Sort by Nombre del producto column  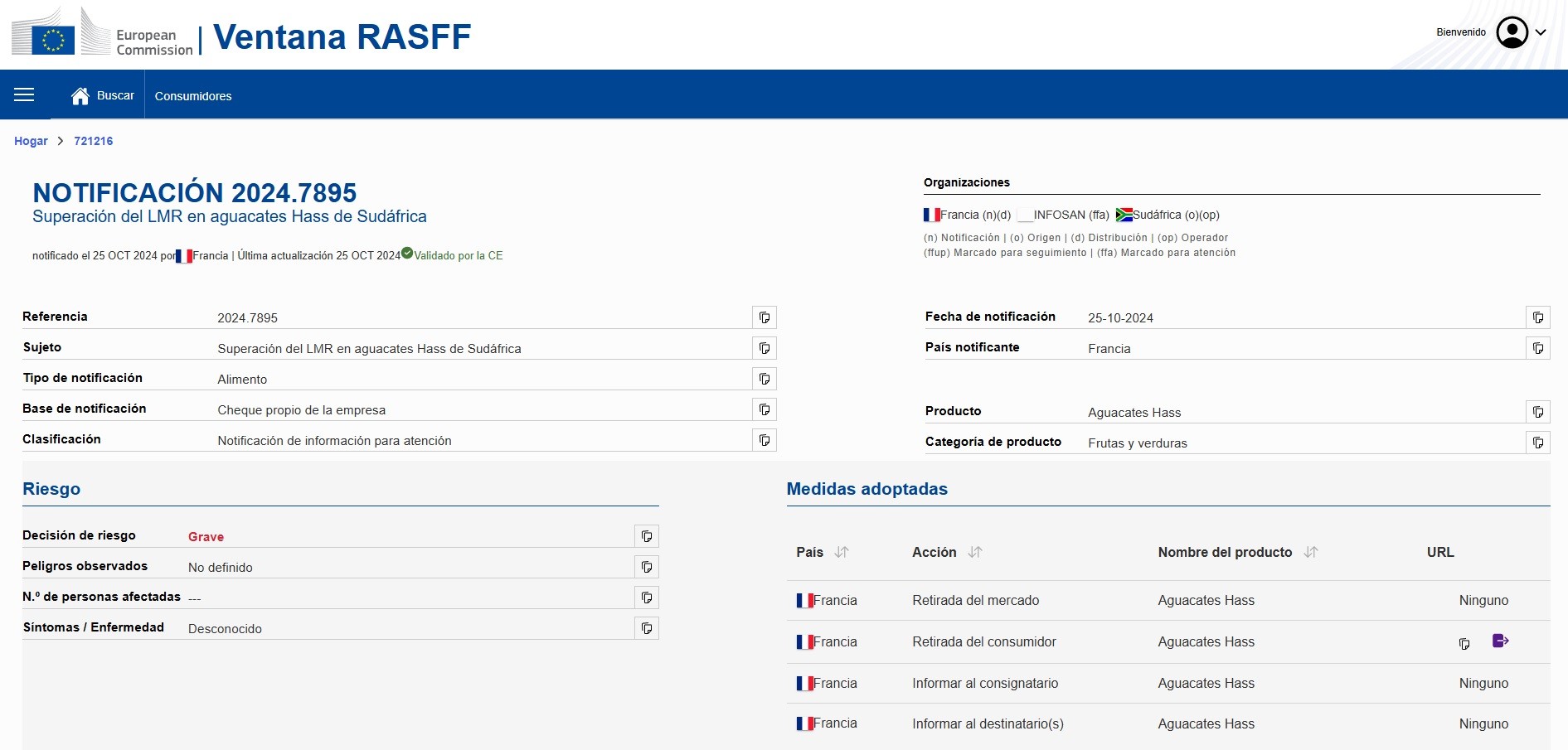coord(1311,552)
